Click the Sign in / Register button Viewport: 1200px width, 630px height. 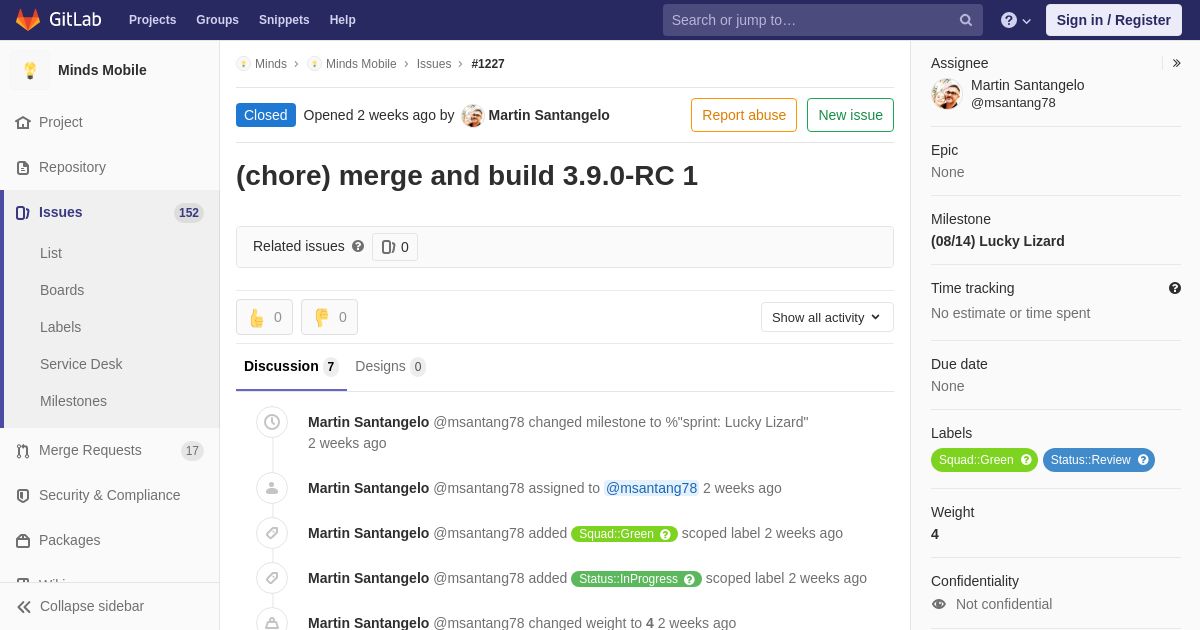(1114, 20)
